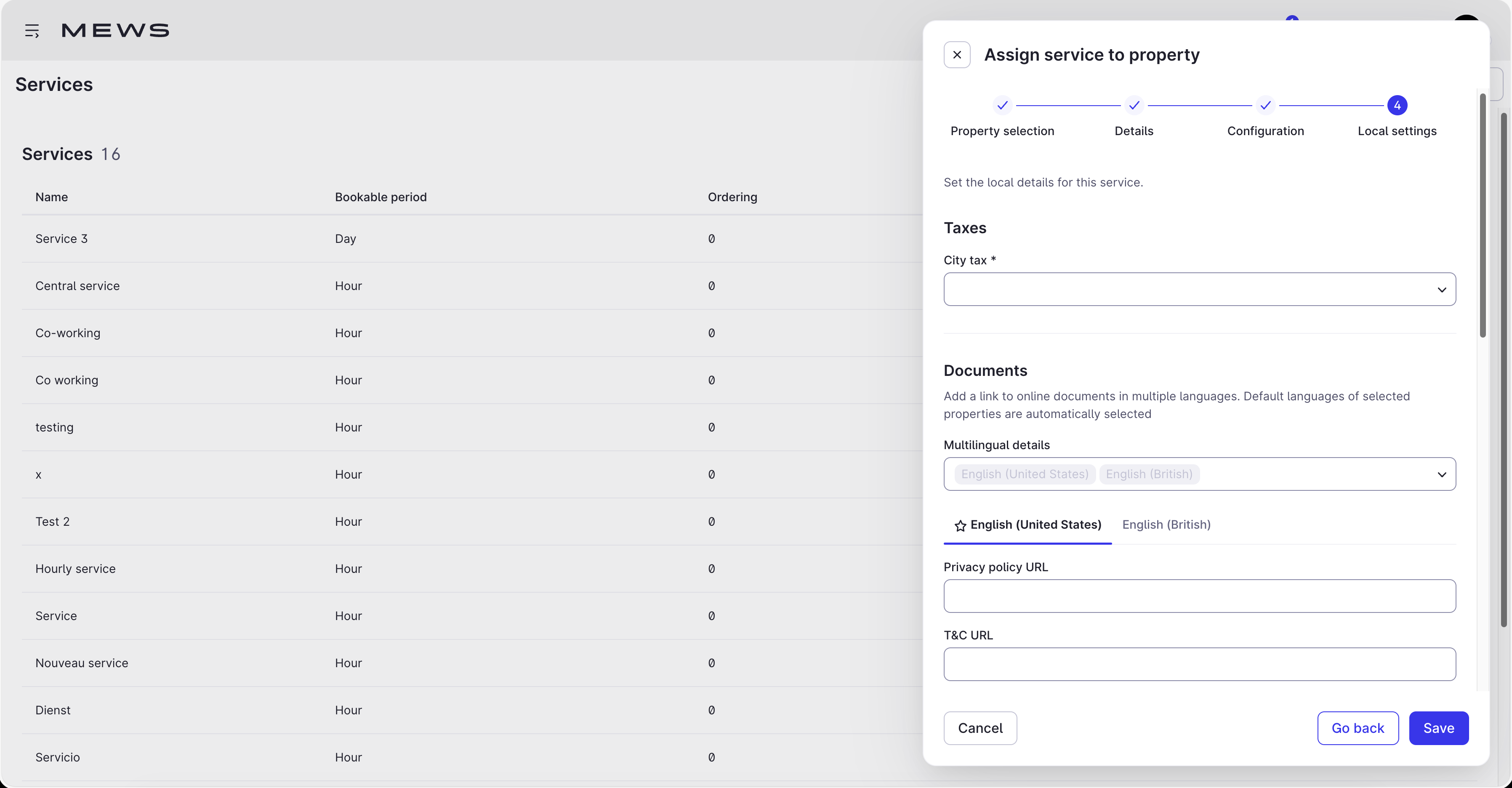Switch to English (British) tab
Screen dimensions: 1512x788
1166,524
